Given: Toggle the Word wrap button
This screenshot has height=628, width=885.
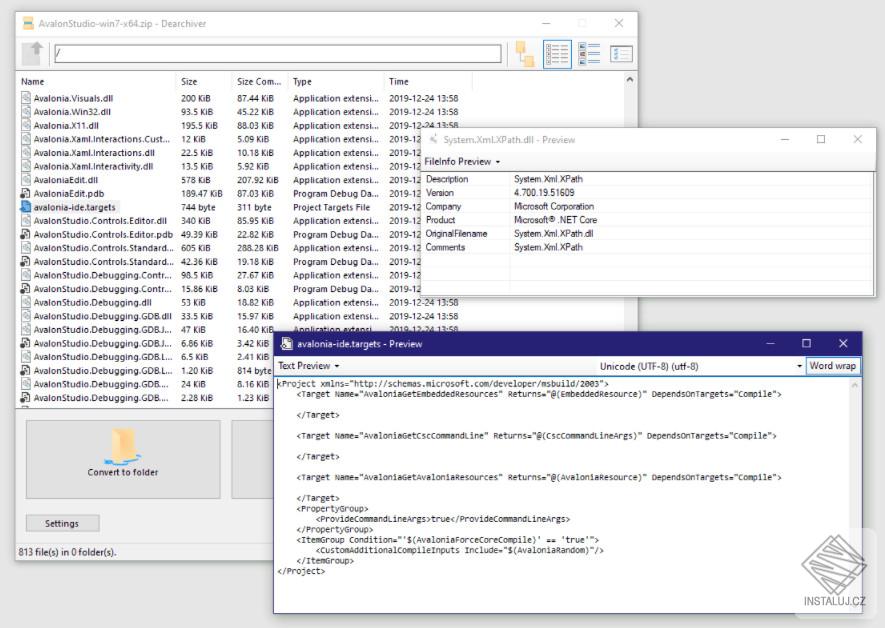Looking at the screenshot, I should [x=833, y=366].
